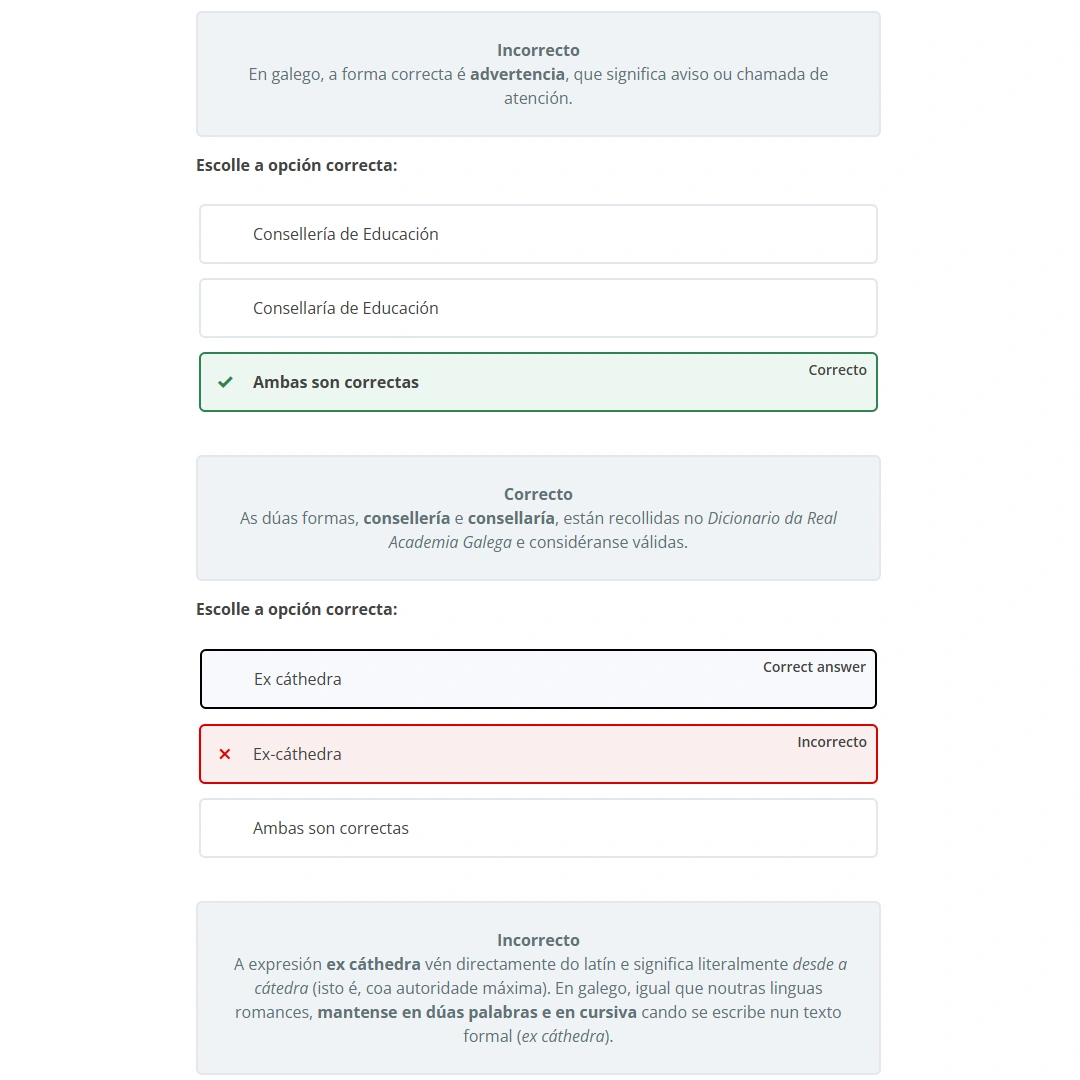Click the "Incorrecto" heading above the ex cáthedra explanation
1080x1080 pixels.
[538, 940]
